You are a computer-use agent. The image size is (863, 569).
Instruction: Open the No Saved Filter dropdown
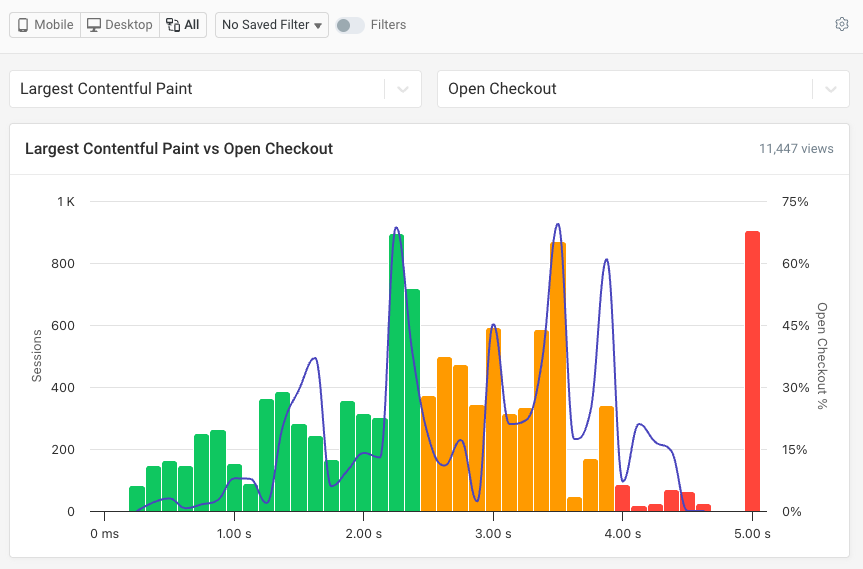(272, 25)
